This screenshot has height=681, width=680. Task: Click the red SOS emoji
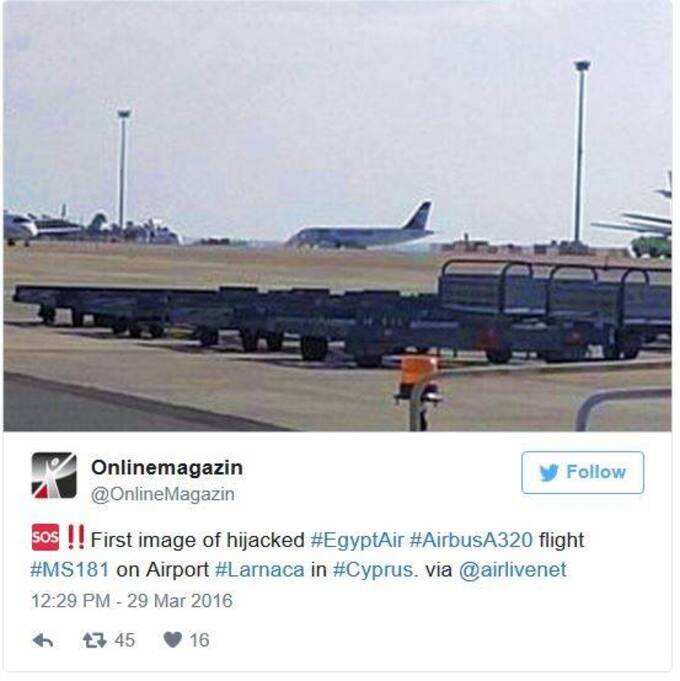45,538
